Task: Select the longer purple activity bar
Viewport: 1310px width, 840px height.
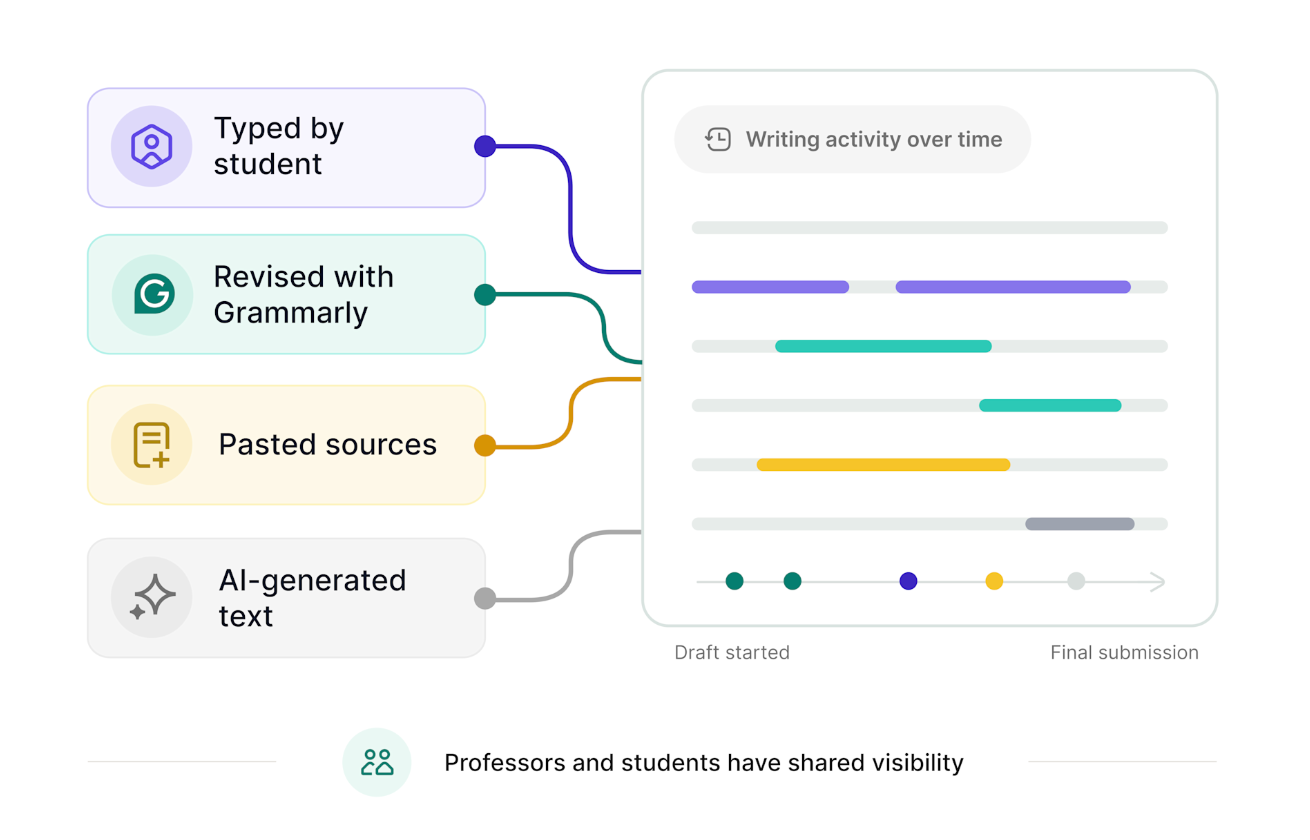Action: (1013, 287)
